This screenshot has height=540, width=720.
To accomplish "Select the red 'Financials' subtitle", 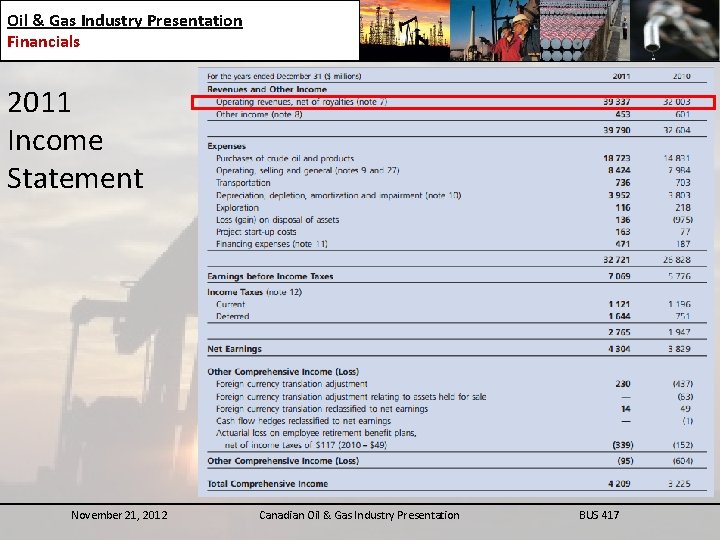I will [44, 42].
